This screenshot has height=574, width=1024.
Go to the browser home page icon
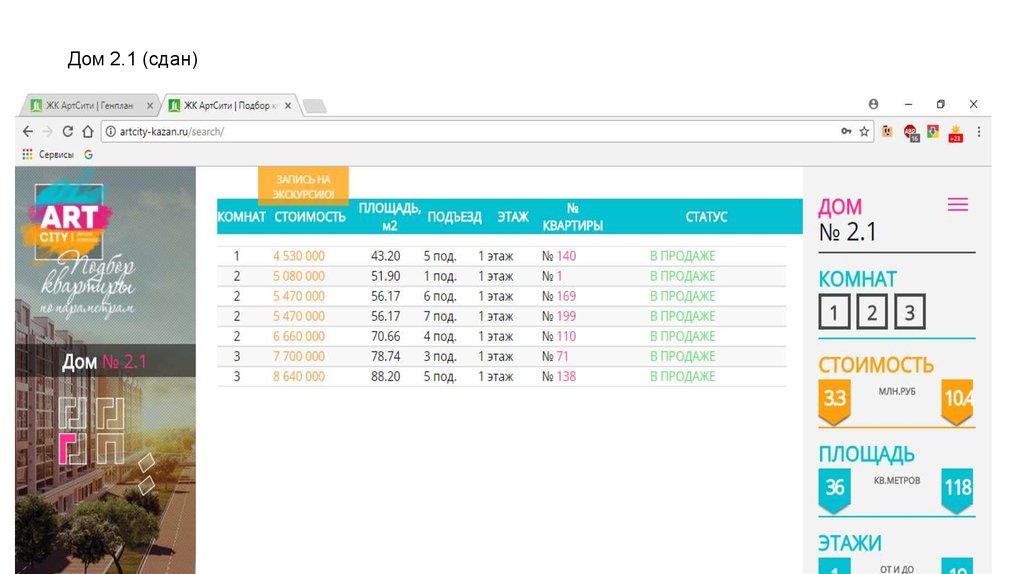click(x=88, y=131)
